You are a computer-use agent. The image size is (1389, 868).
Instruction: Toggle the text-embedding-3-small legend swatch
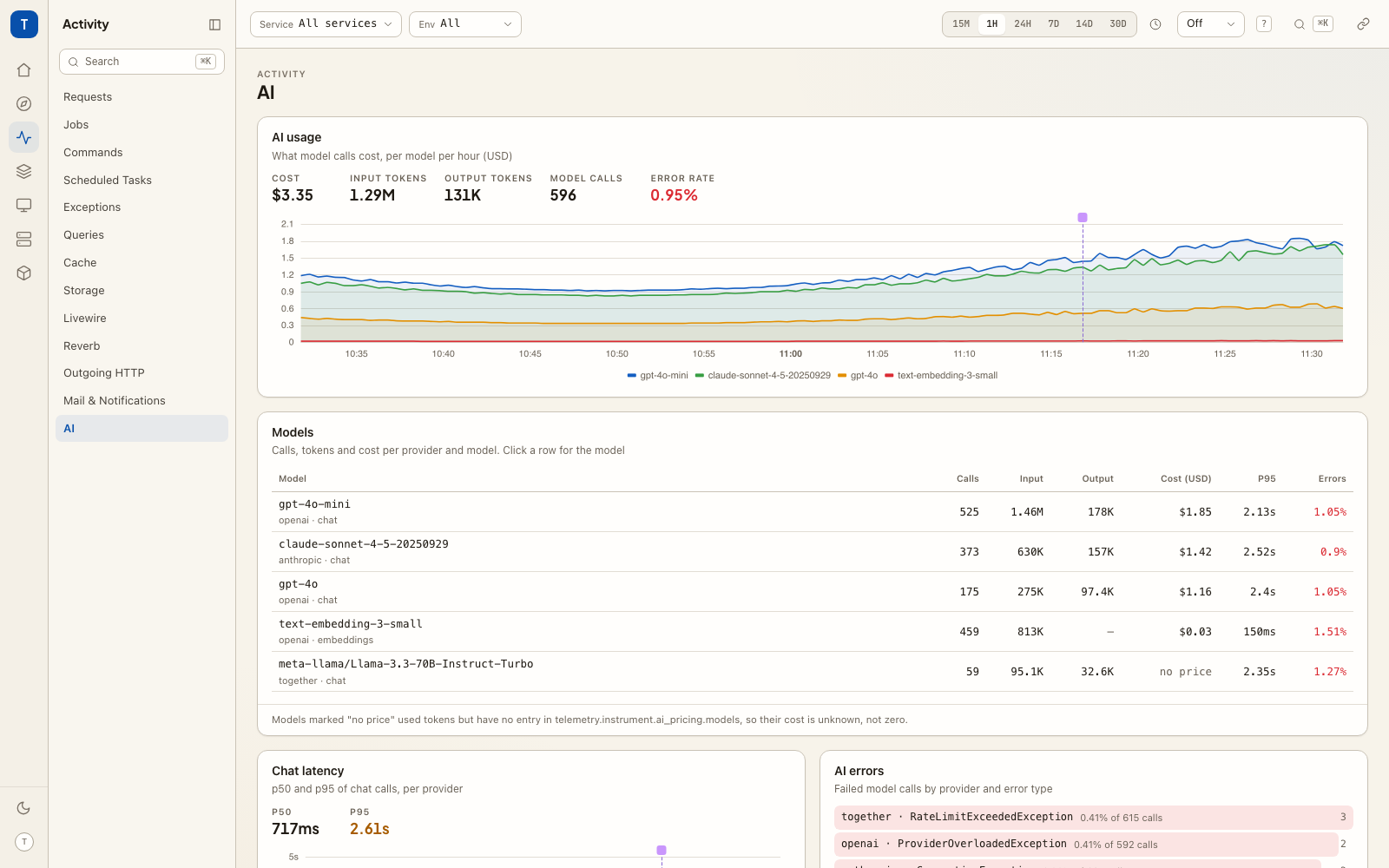(x=889, y=376)
